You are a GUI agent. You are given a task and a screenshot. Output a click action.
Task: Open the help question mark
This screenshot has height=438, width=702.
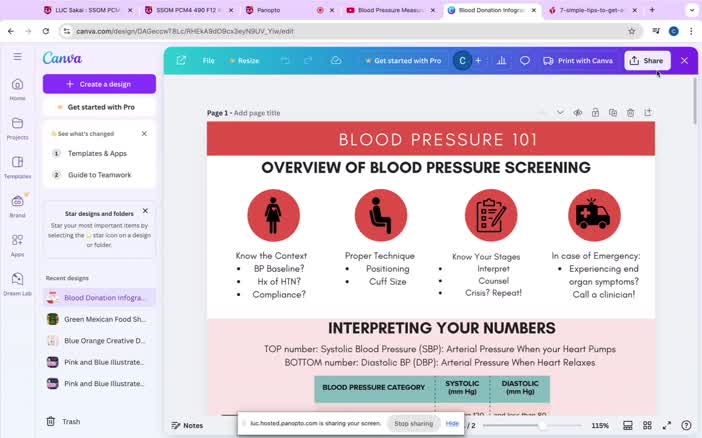686,425
